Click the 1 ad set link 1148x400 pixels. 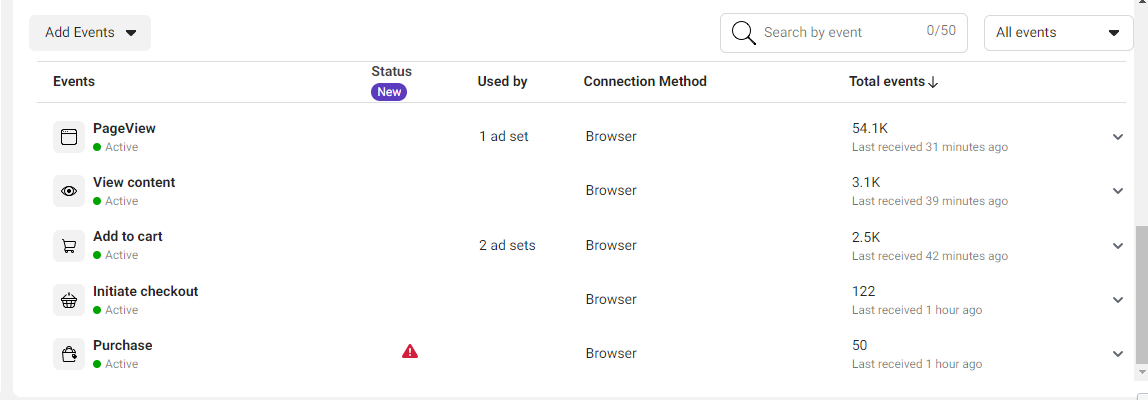(x=504, y=137)
